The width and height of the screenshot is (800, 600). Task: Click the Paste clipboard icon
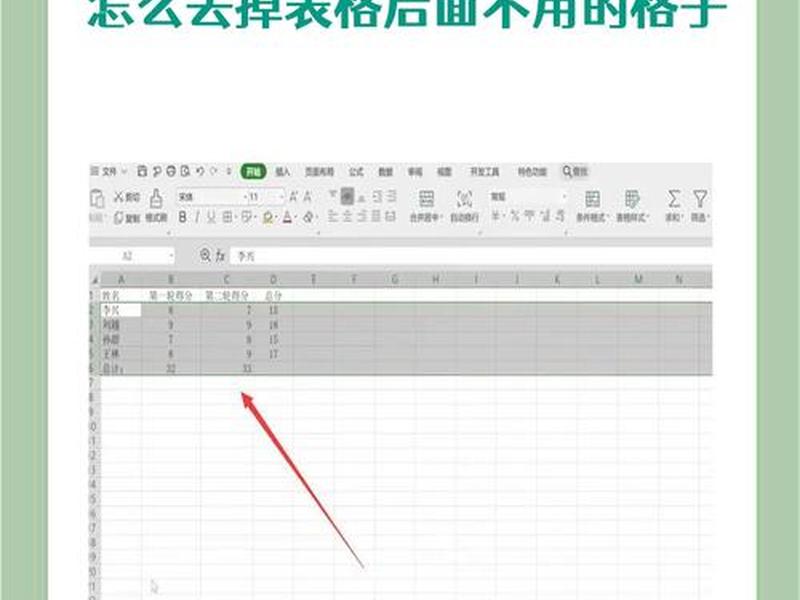96,198
